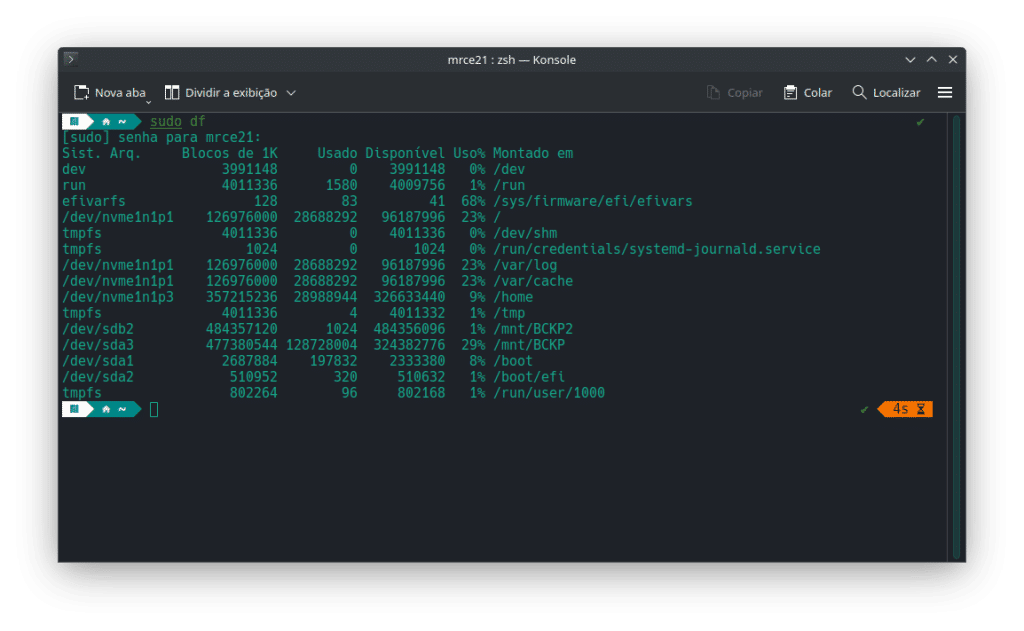Expand the Dividir a exibição dropdown chevron
The height and width of the screenshot is (631, 1024).
(291, 93)
